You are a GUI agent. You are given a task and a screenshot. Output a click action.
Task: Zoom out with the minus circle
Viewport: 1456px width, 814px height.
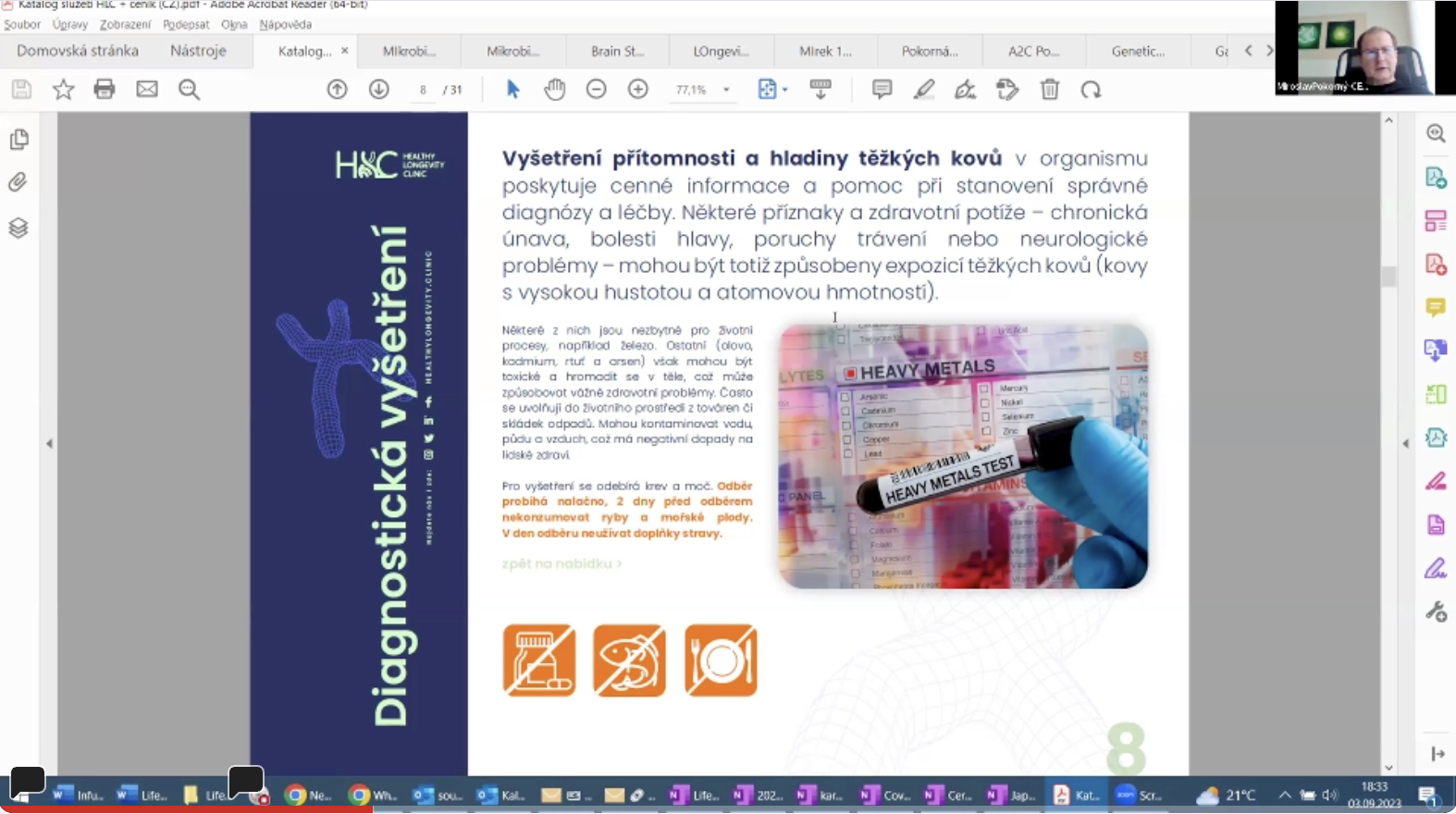coord(597,90)
